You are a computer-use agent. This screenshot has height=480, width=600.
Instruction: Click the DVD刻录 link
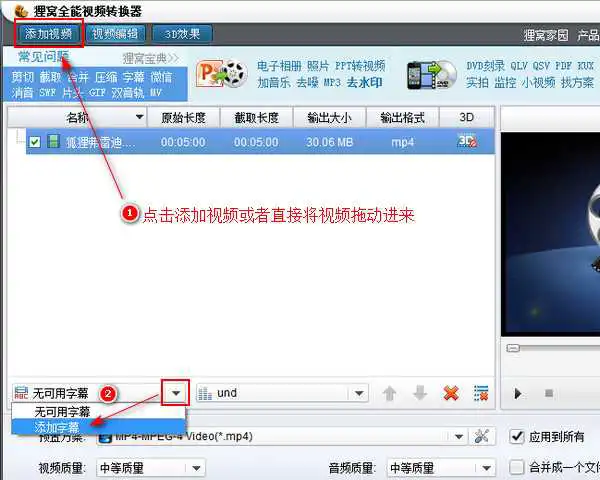point(485,66)
